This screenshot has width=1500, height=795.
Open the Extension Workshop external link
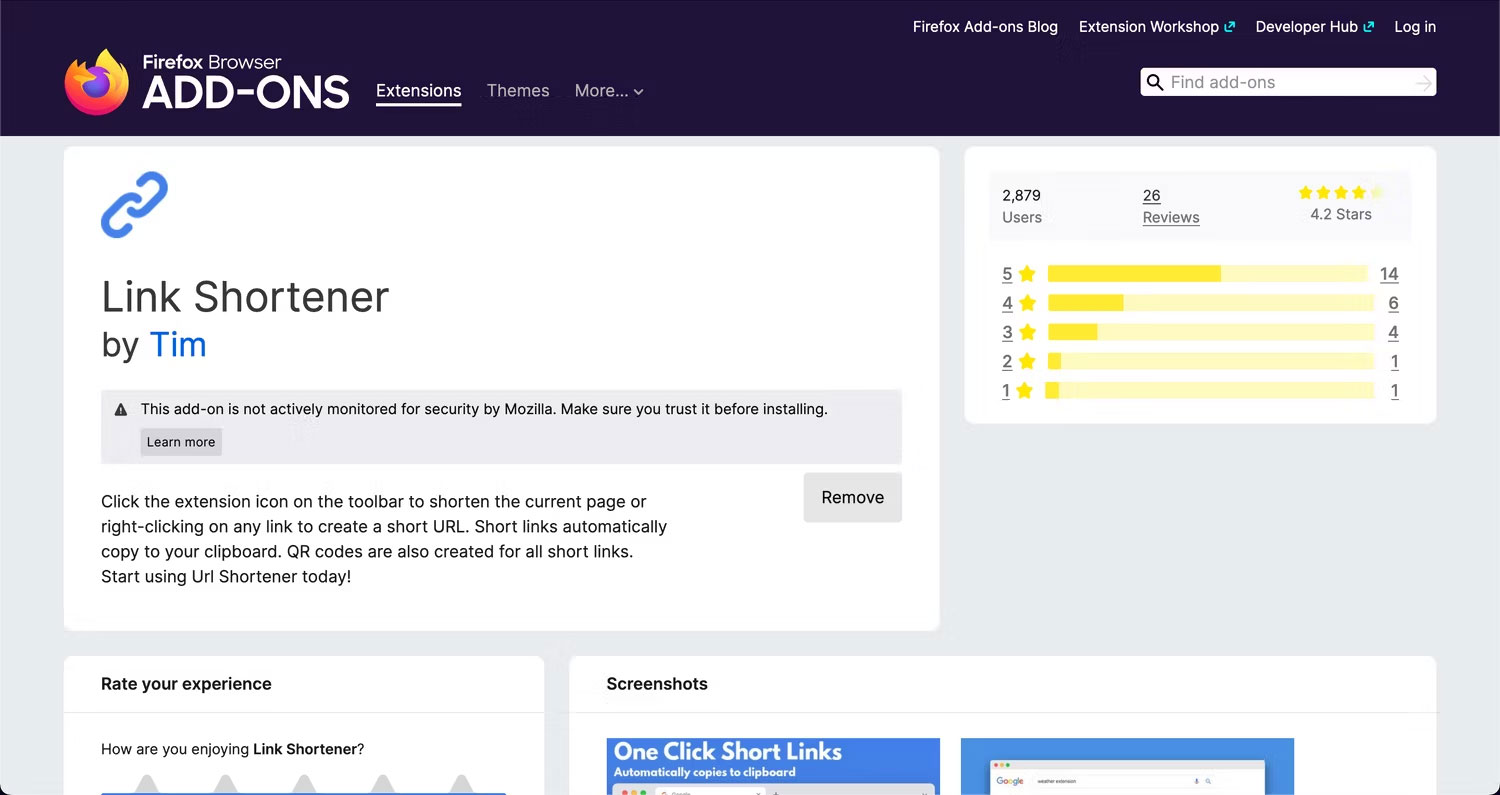1157,27
